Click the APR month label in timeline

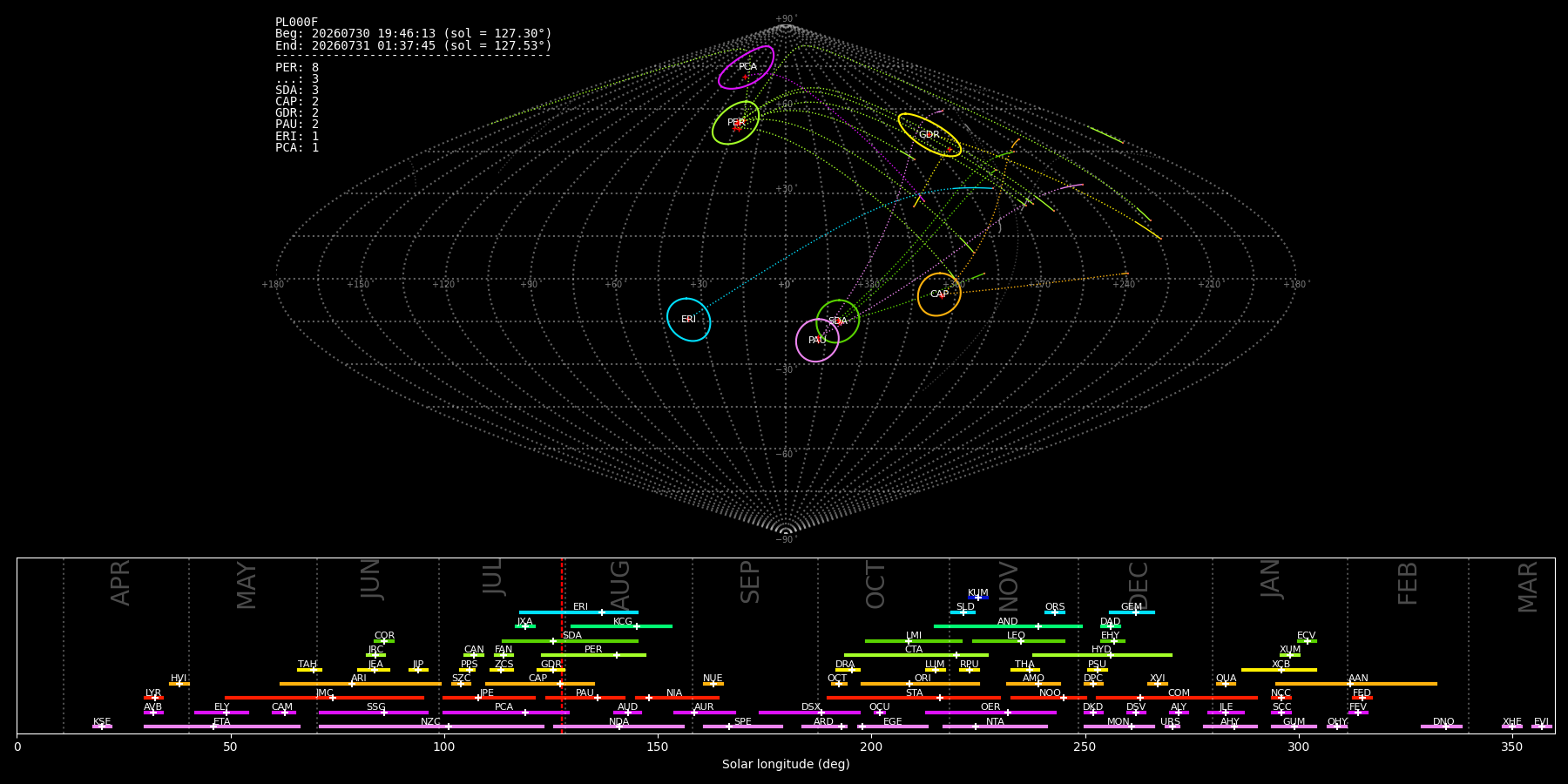coord(120,583)
